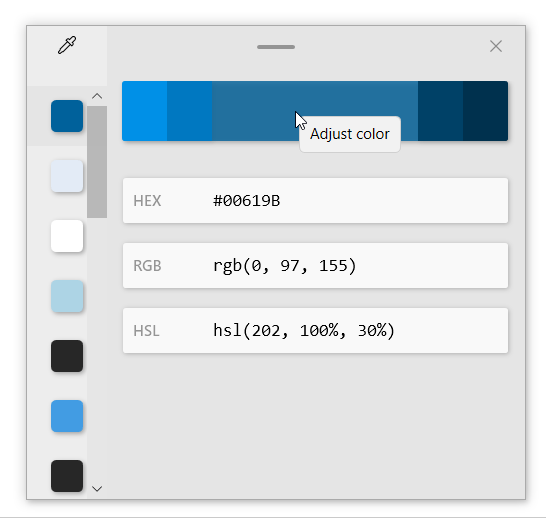
Task: Select the first black history swatch
Action: [x=67, y=356]
